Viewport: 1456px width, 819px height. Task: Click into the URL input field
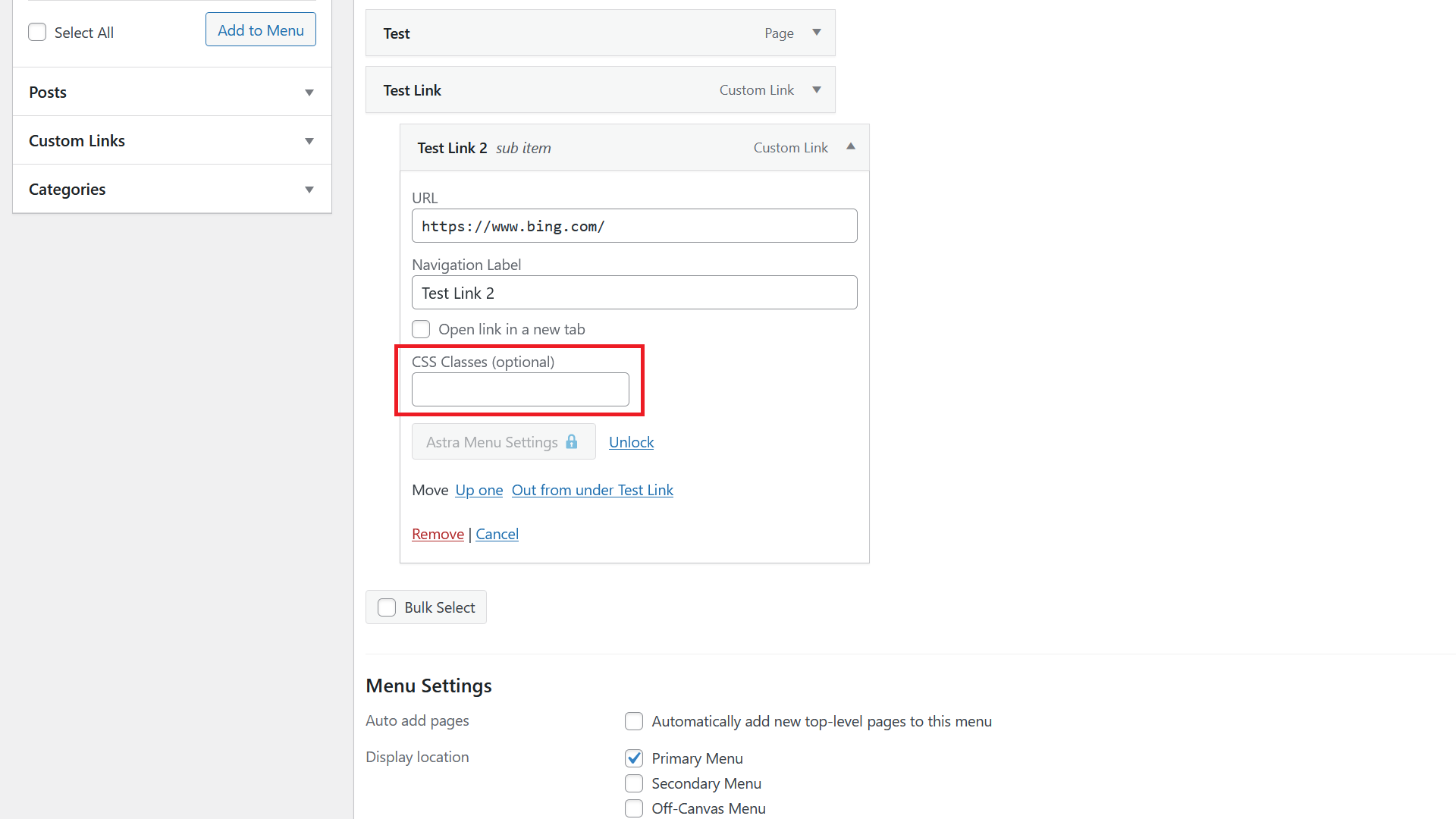point(635,226)
